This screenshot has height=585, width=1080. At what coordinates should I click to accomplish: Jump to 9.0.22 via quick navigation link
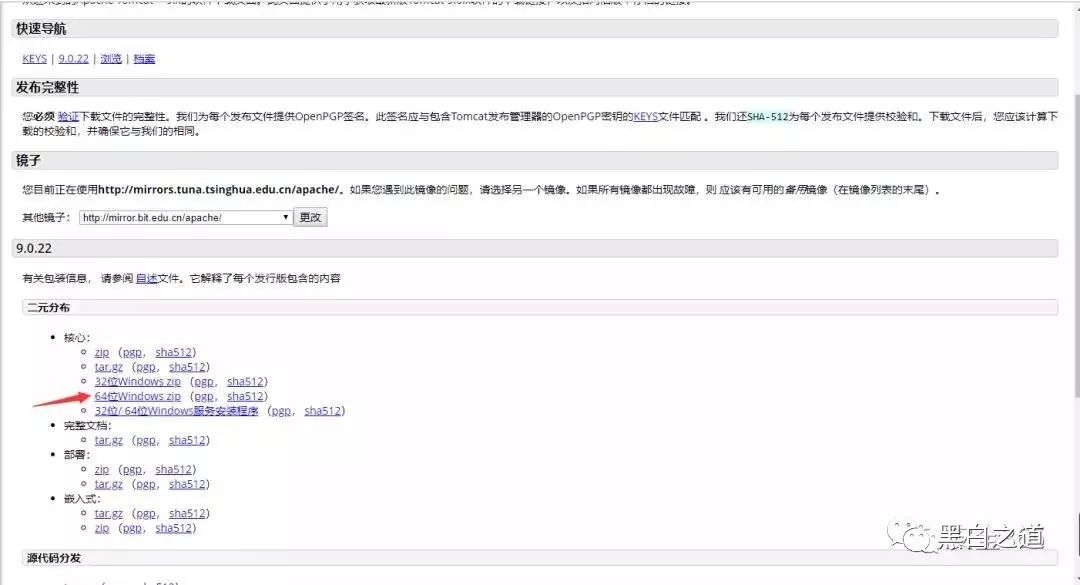click(x=74, y=59)
